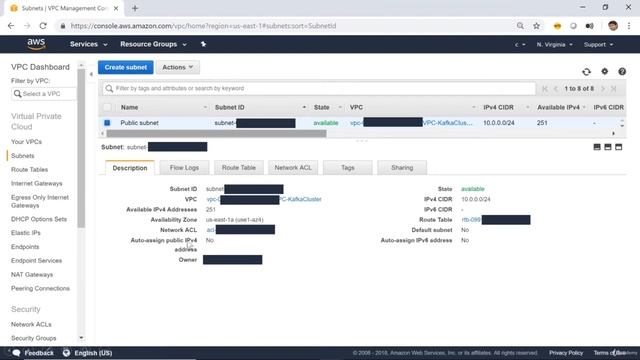Open the Services dropdown menu
The image size is (640, 360).
coord(89,44)
